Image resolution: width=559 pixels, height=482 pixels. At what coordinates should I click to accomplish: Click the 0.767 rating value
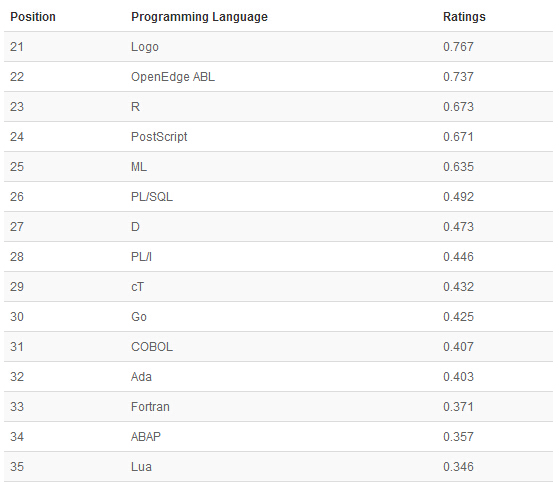coord(458,47)
